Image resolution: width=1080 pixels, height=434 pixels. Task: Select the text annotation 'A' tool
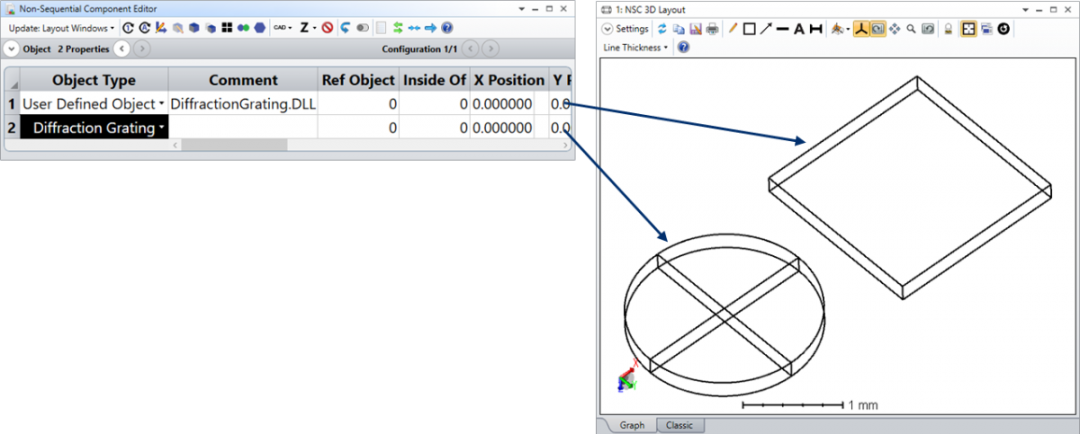point(799,29)
